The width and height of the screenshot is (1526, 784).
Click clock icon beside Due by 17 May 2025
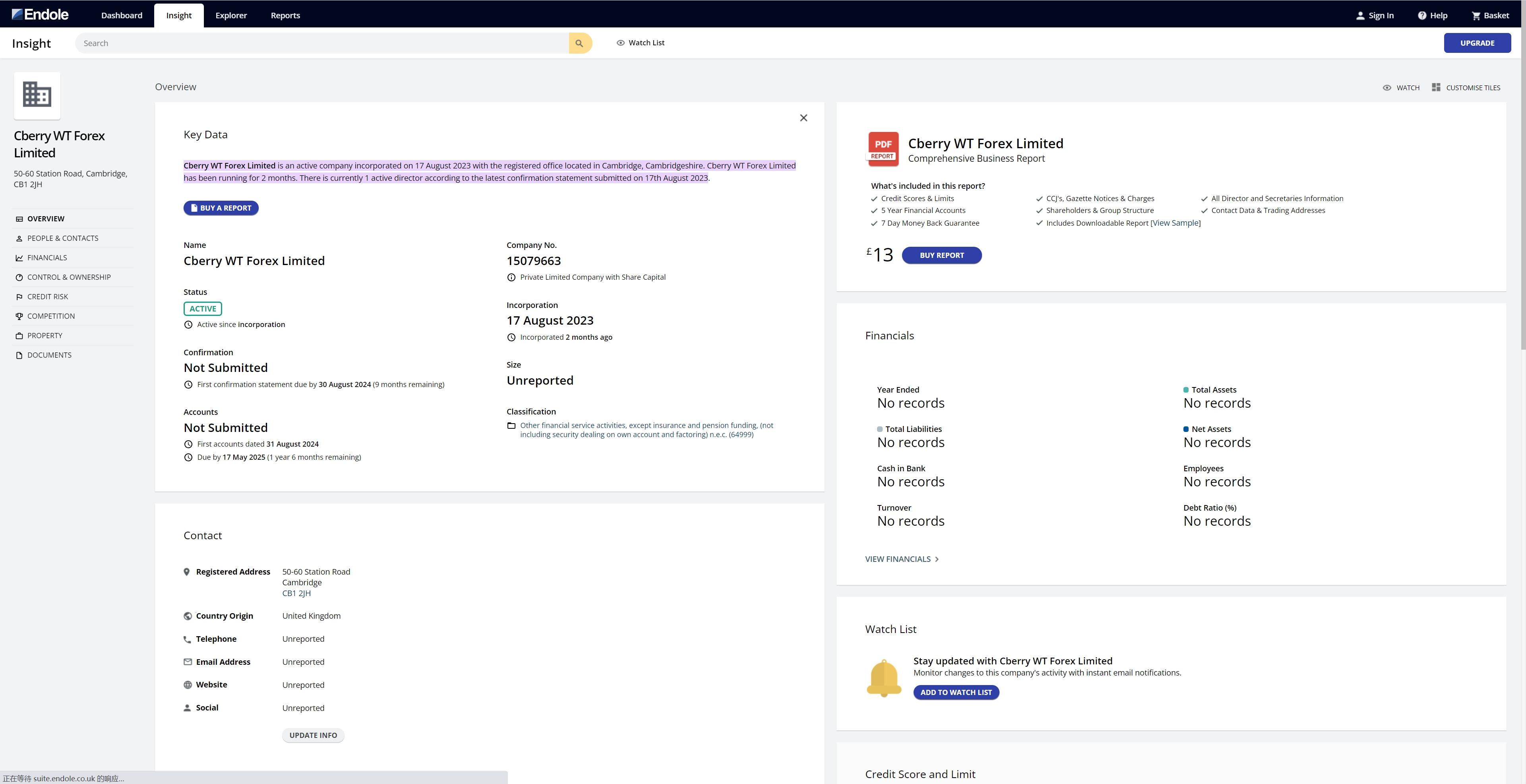[x=188, y=457]
